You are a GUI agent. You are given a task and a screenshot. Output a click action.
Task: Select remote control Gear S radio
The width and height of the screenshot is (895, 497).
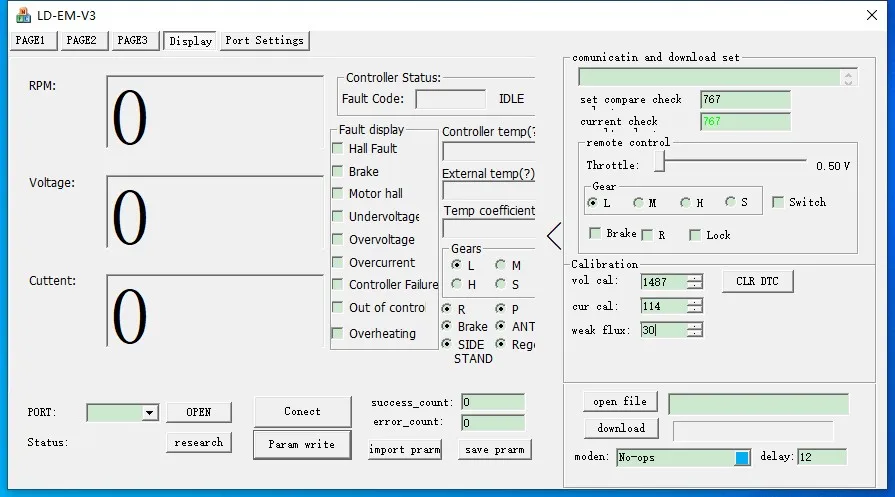[x=730, y=202]
